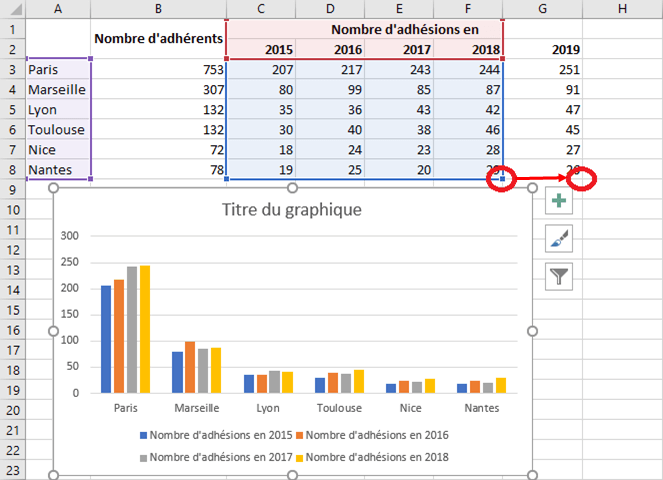The height and width of the screenshot is (480, 663).
Task: Click cell with value 47 in 2019 column
Action: (x=542, y=110)
